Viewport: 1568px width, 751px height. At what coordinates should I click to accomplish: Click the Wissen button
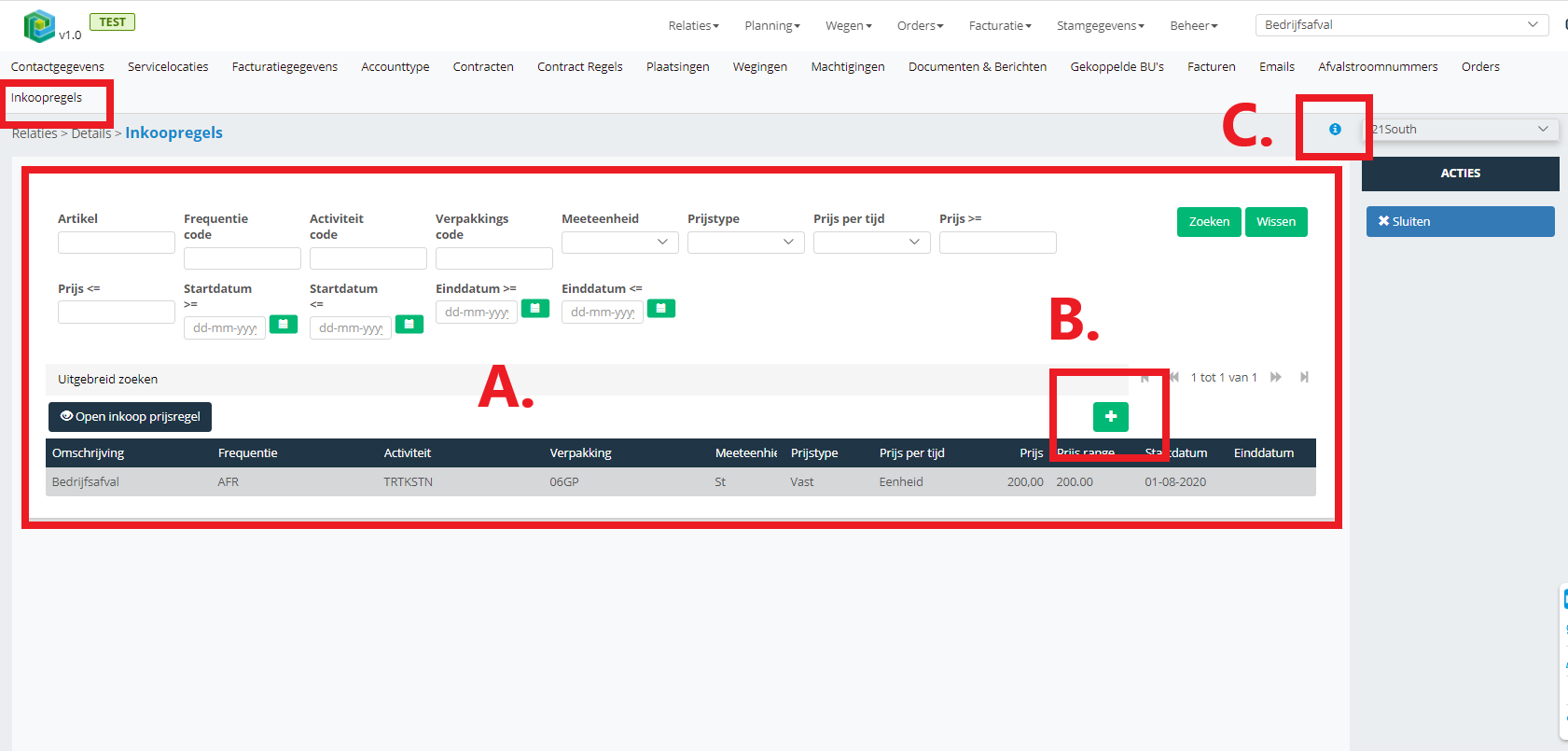click(x=1276, y=221)
